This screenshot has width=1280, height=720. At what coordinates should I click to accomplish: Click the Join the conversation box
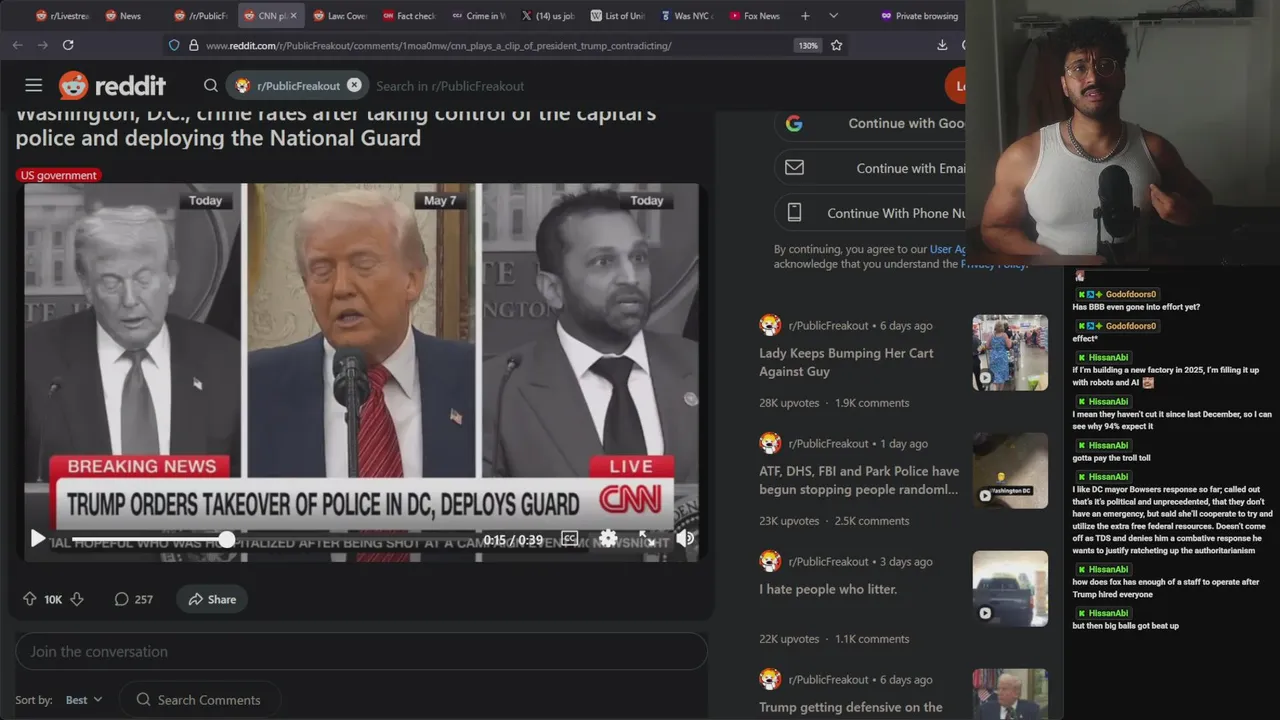(361, 651)
